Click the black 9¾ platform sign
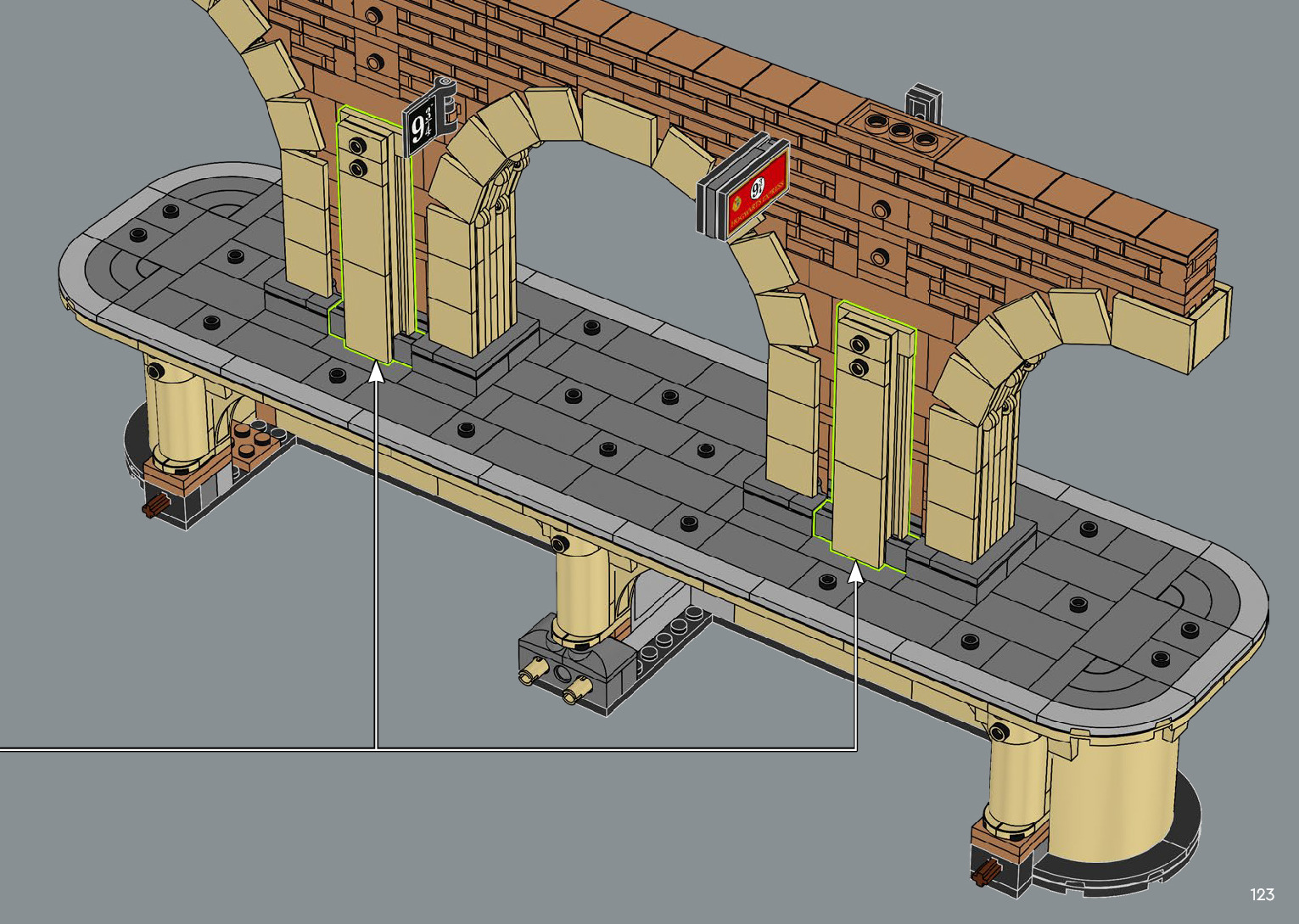1299x924 pixels. (x=419, y=128)
